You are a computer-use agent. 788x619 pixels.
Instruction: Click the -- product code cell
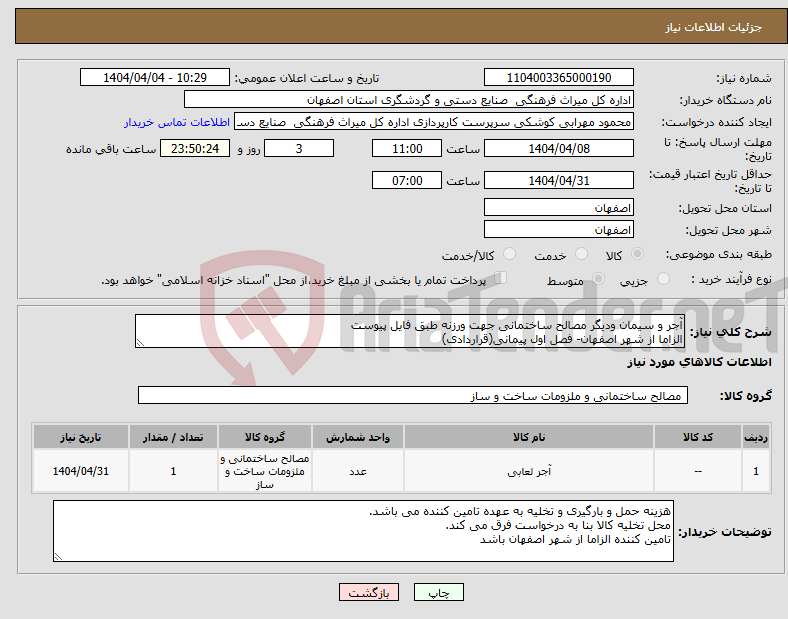(698, 471)
